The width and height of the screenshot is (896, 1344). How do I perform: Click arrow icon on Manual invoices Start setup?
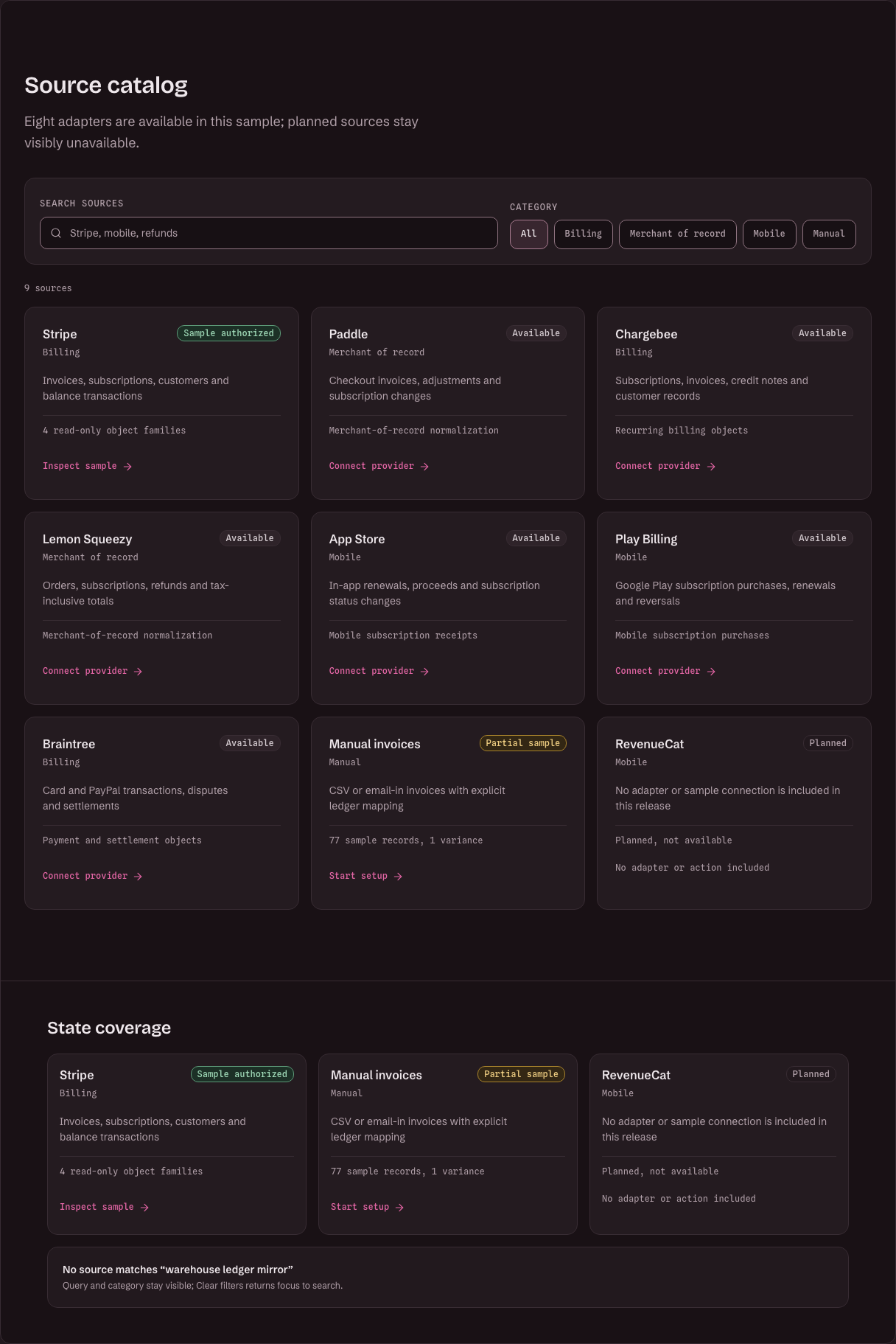pyautogui.click(x=398, y=876)
